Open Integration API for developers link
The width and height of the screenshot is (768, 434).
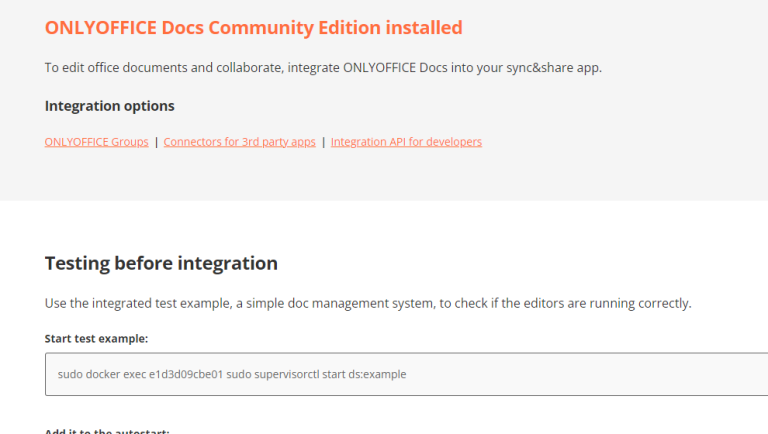click(406, 142)
